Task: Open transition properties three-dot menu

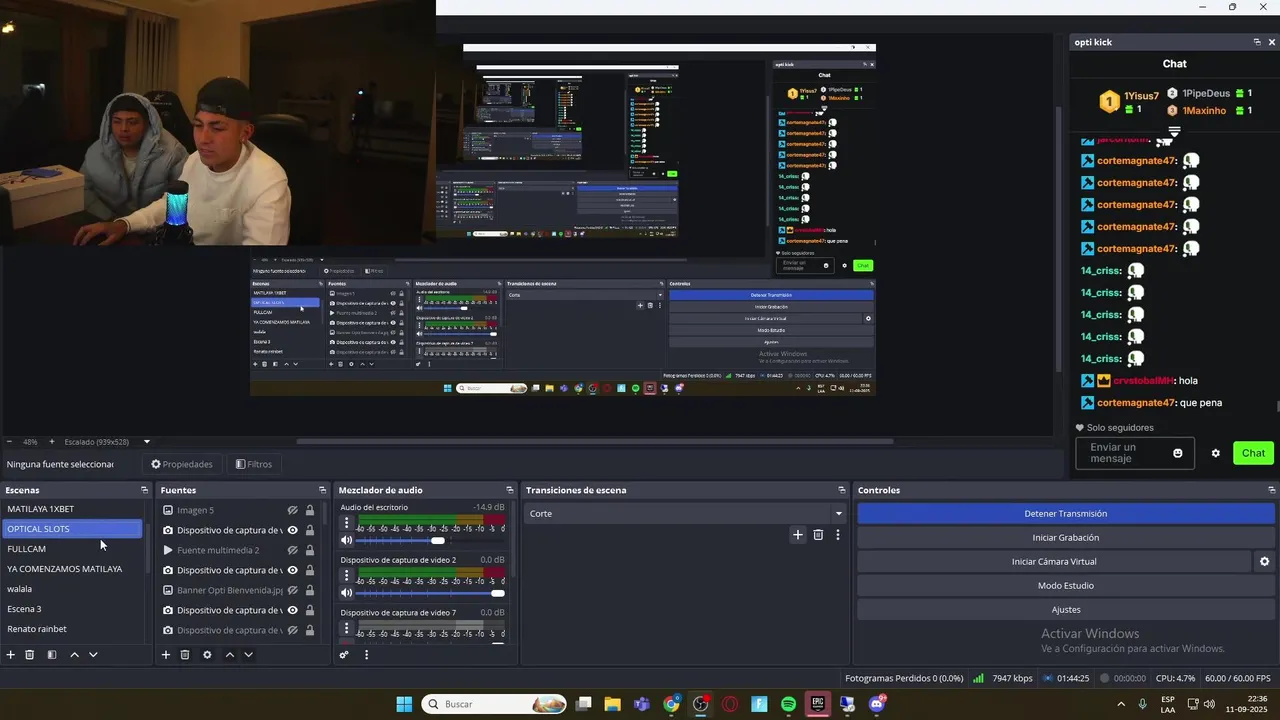Action: [838, 535]
